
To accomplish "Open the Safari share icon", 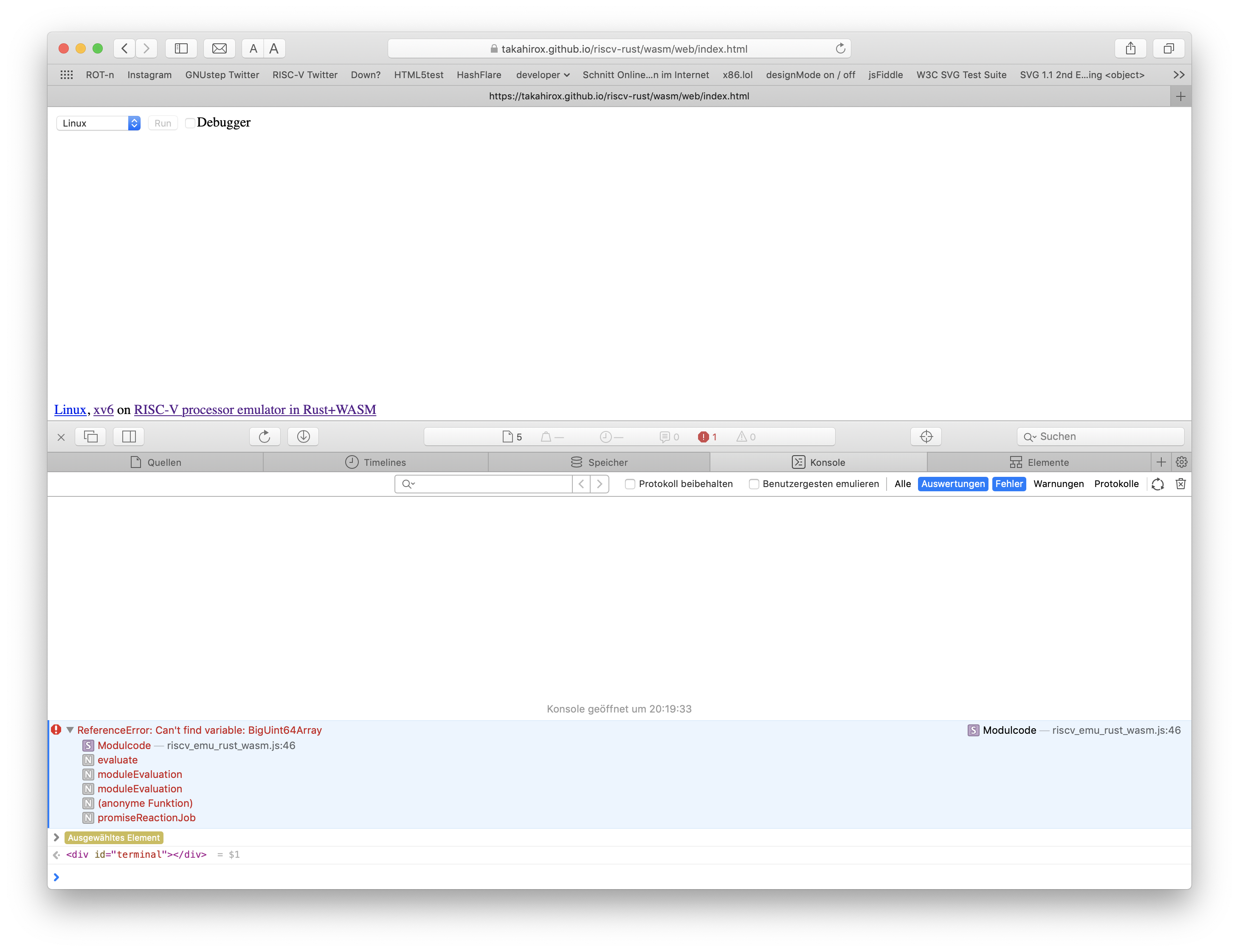I will point(1131,48).
